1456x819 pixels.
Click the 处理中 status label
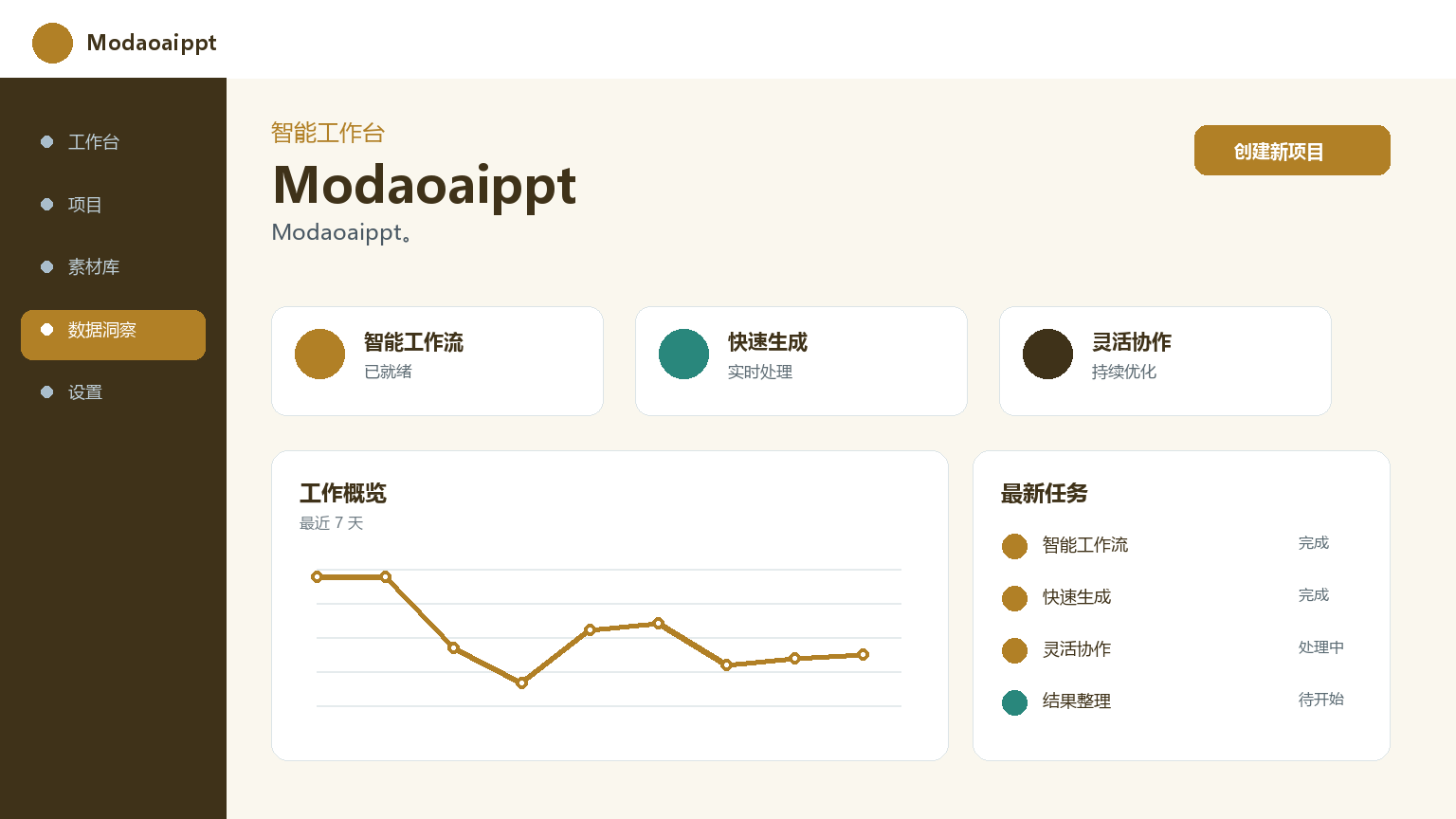tap(1320, 647)
